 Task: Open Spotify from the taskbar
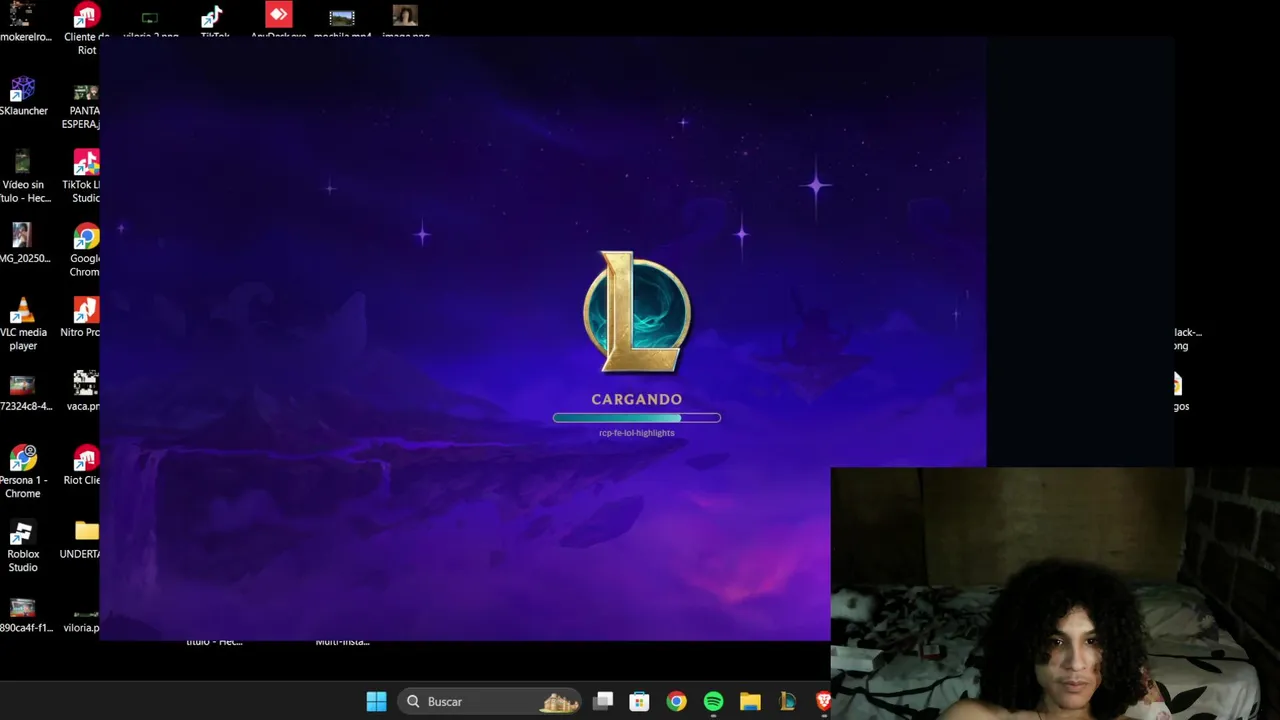[x=713, y=701]
